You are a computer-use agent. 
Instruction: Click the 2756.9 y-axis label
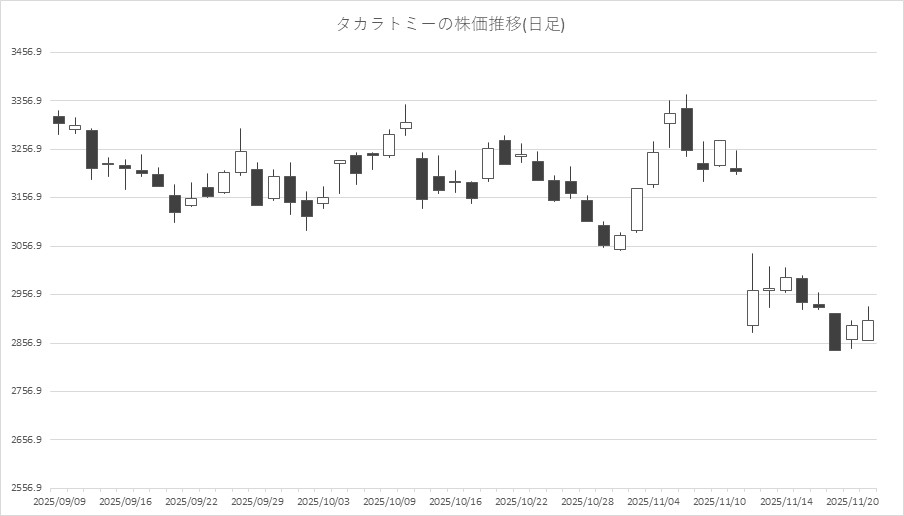[26, 392]
